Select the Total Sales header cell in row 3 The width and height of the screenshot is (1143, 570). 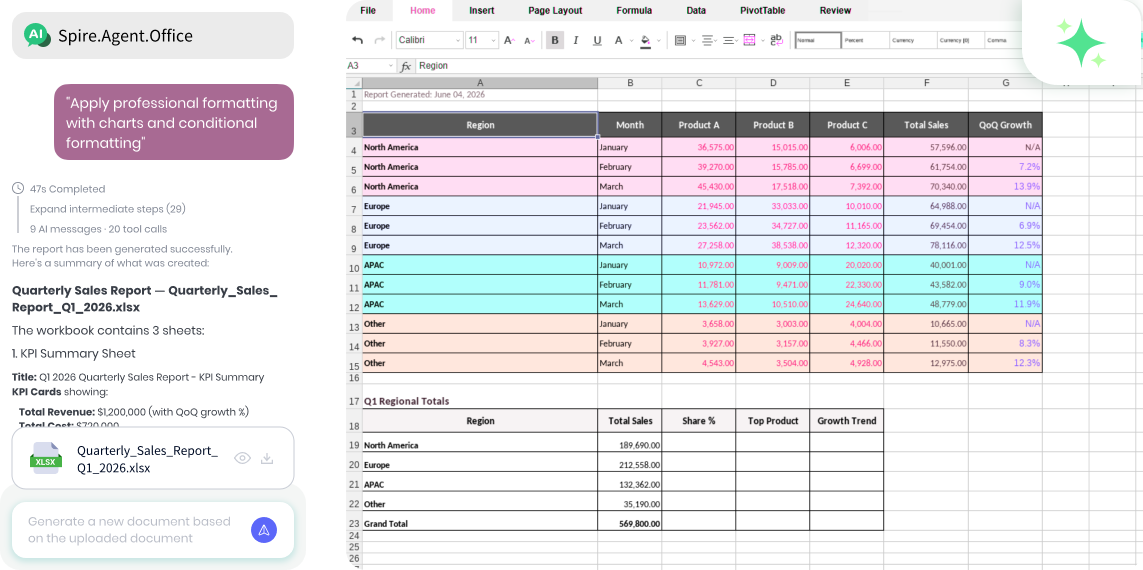[926, 125]
